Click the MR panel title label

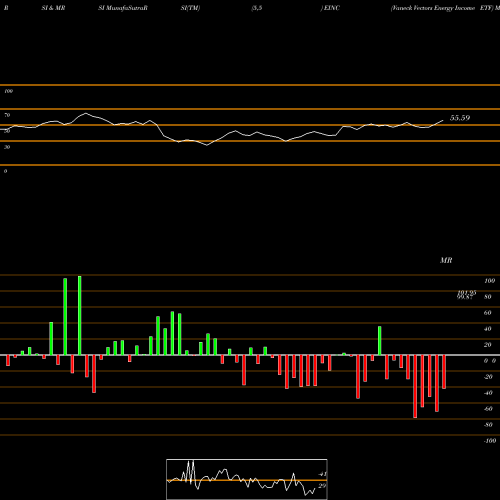point(446,260)
